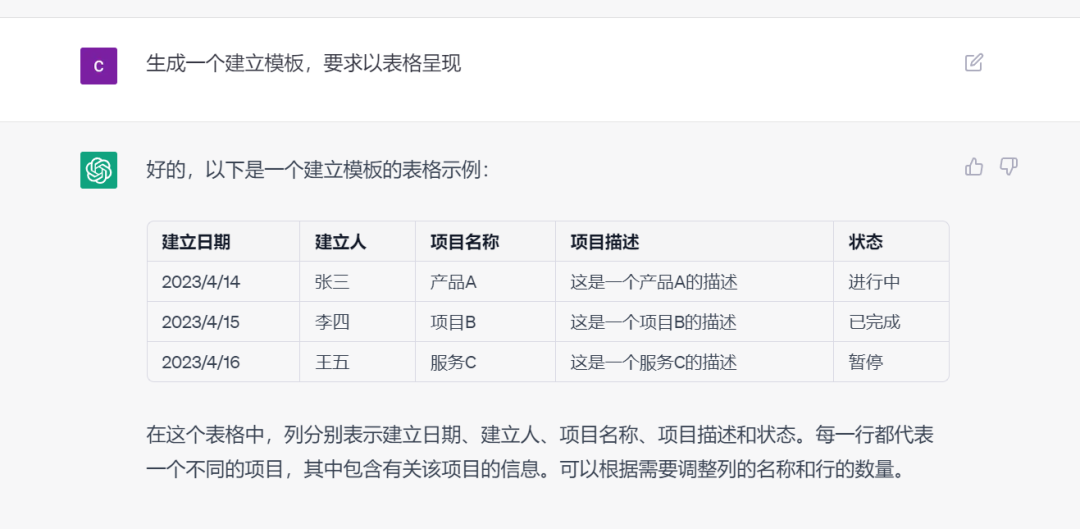Click the 暂停 status cell
1080x529 pixels.
coord(865,362)
